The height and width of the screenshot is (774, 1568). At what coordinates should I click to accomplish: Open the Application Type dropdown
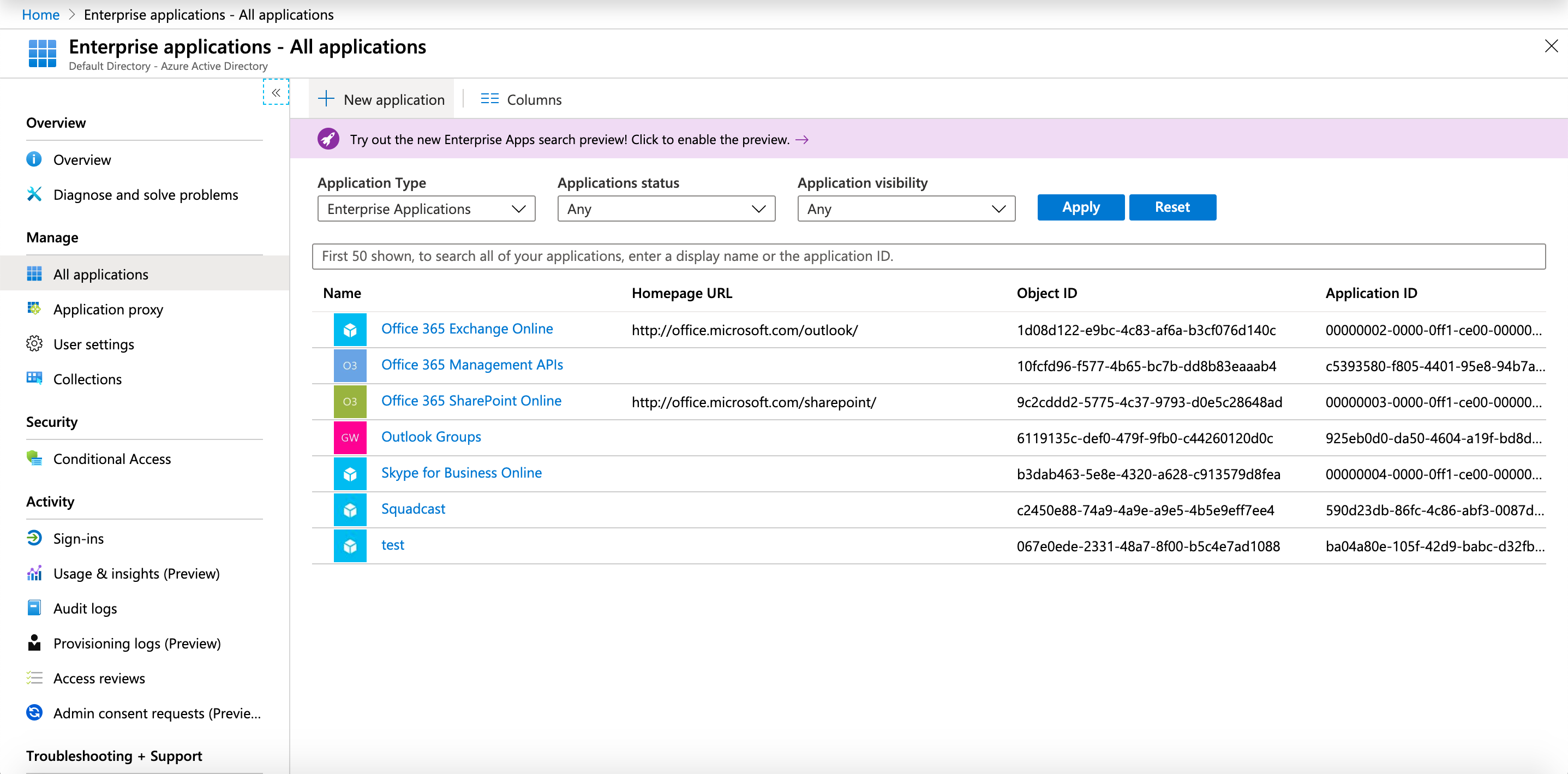(426, 209)
